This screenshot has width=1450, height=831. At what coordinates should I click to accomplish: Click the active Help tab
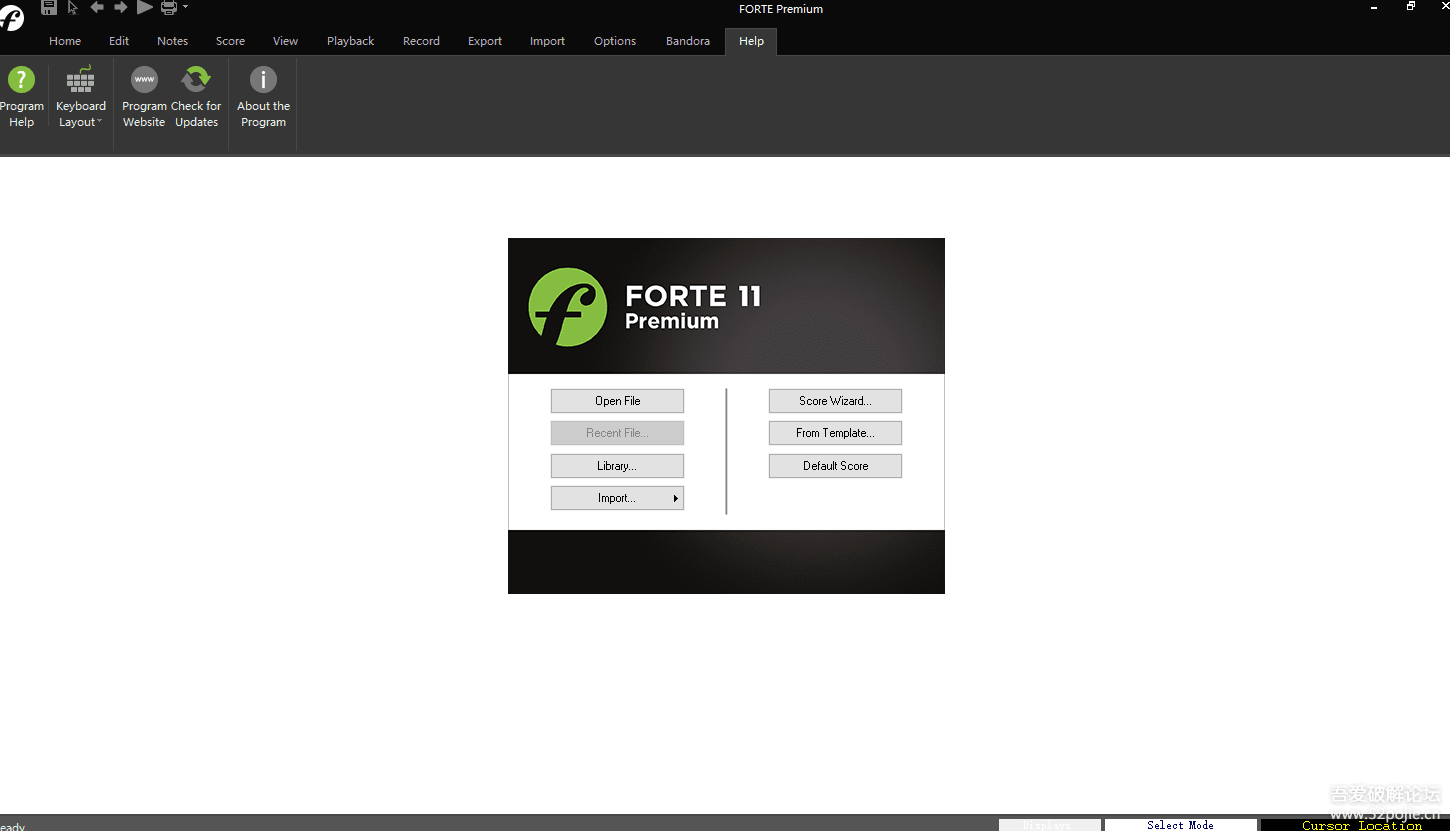(751, 41)
